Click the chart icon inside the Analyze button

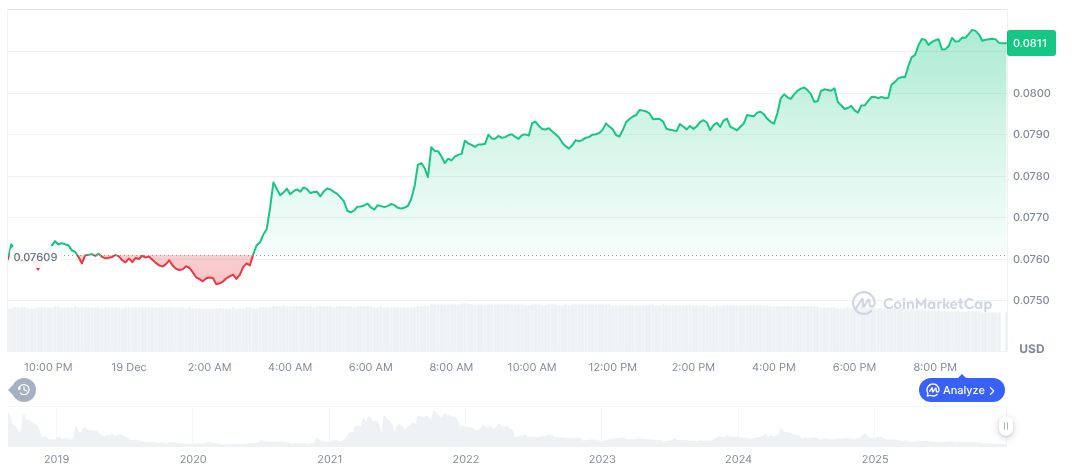tap(932, 390)
